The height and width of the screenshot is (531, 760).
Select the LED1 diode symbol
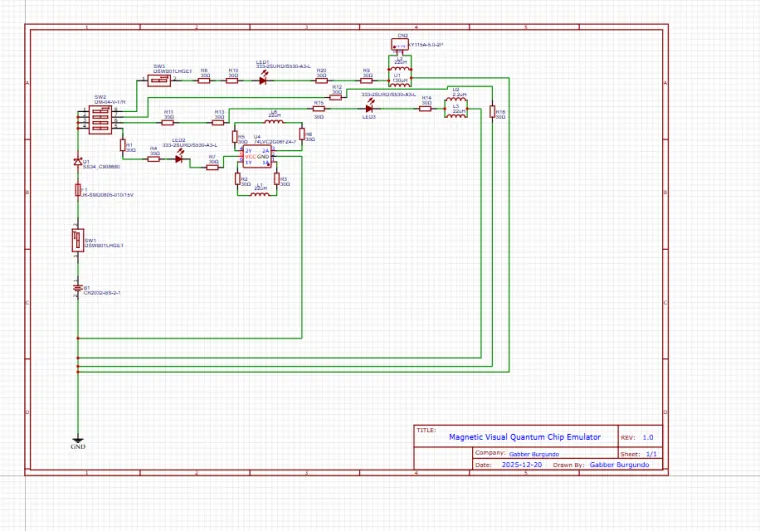pyautogui.click(x=264, y=79)
